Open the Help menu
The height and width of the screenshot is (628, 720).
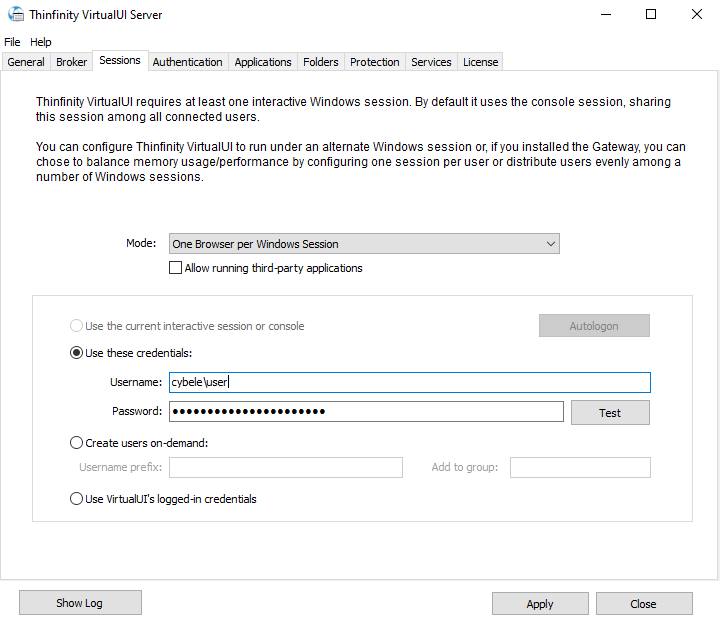(x=40, y=42)
